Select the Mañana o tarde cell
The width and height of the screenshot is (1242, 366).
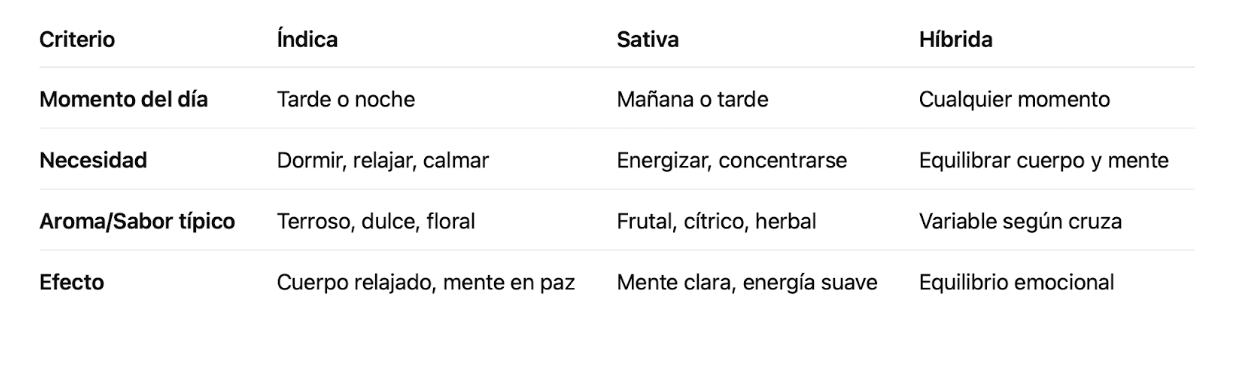(x=693, y=100)
